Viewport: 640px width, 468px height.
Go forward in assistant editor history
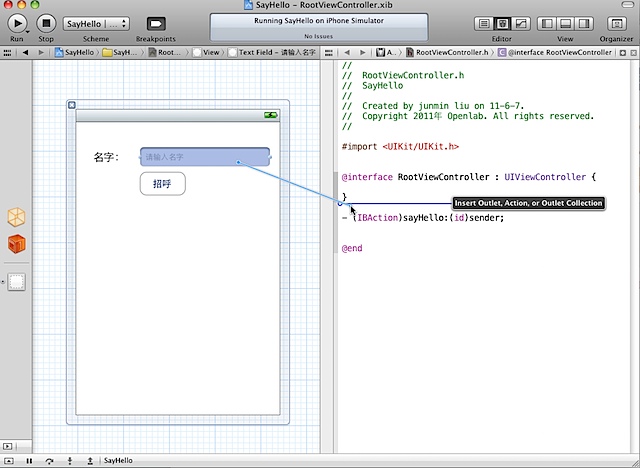pyautogui.click(x=362, y=53)
